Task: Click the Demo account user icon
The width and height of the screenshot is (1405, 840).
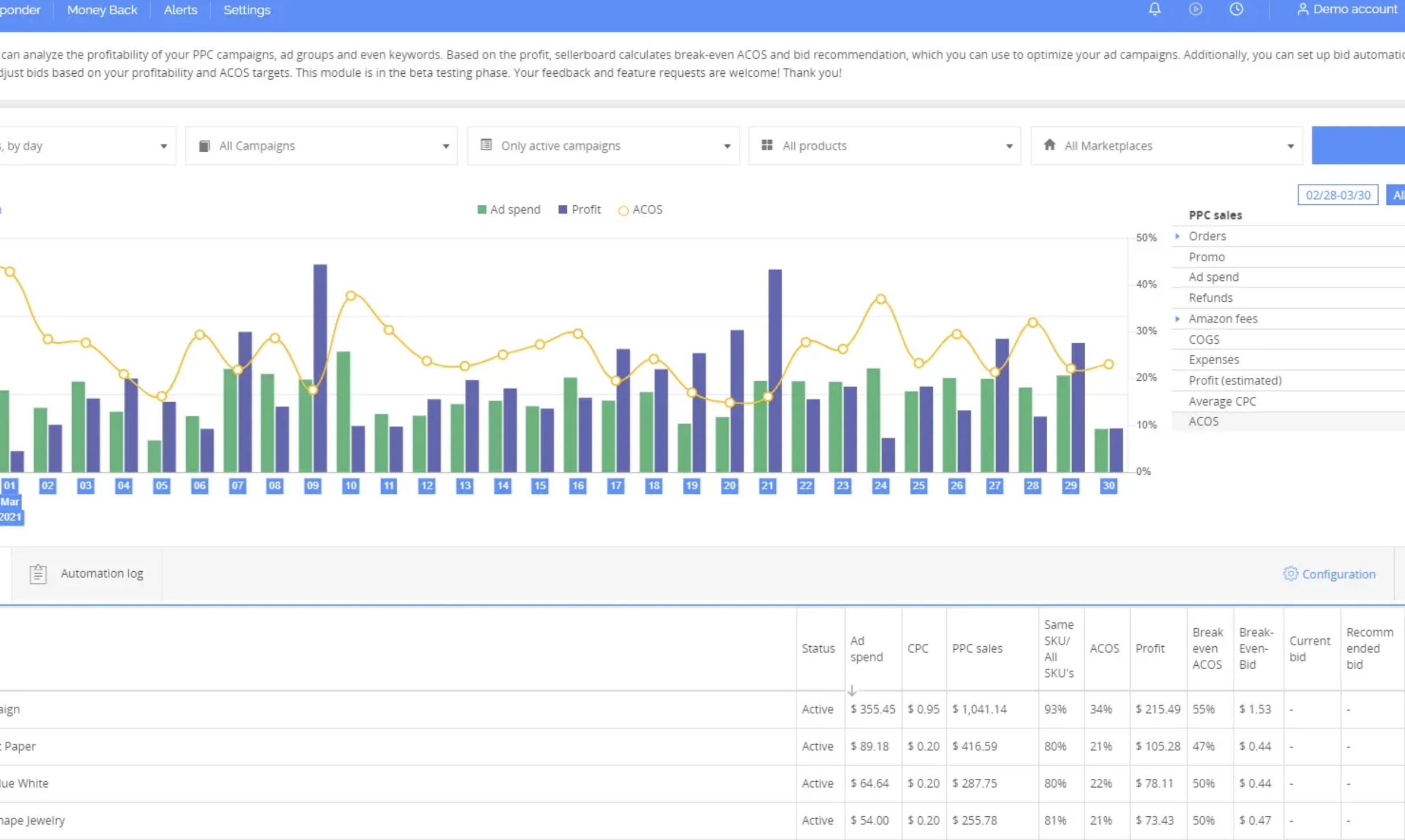Action: click(x=1302, y=10)
